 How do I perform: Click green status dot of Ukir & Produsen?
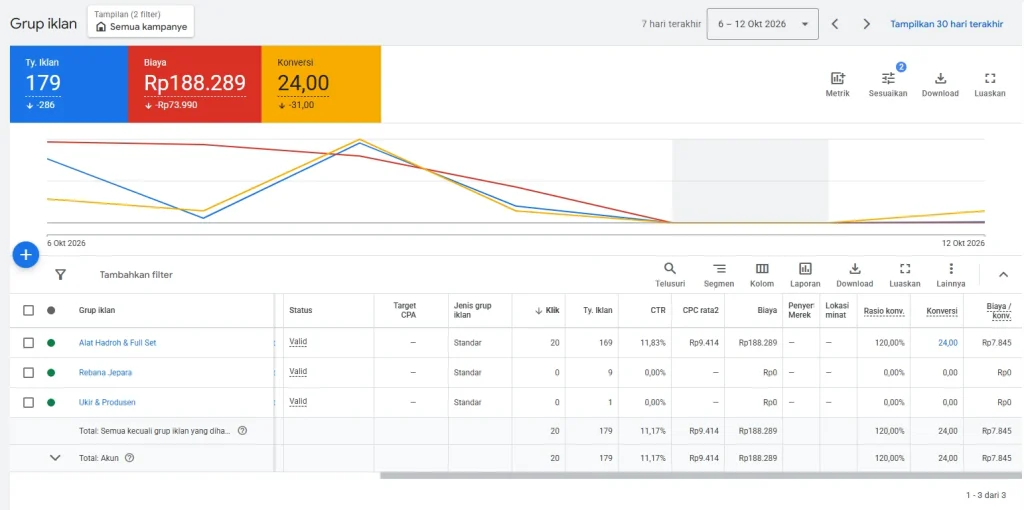[x=51, y=402]
